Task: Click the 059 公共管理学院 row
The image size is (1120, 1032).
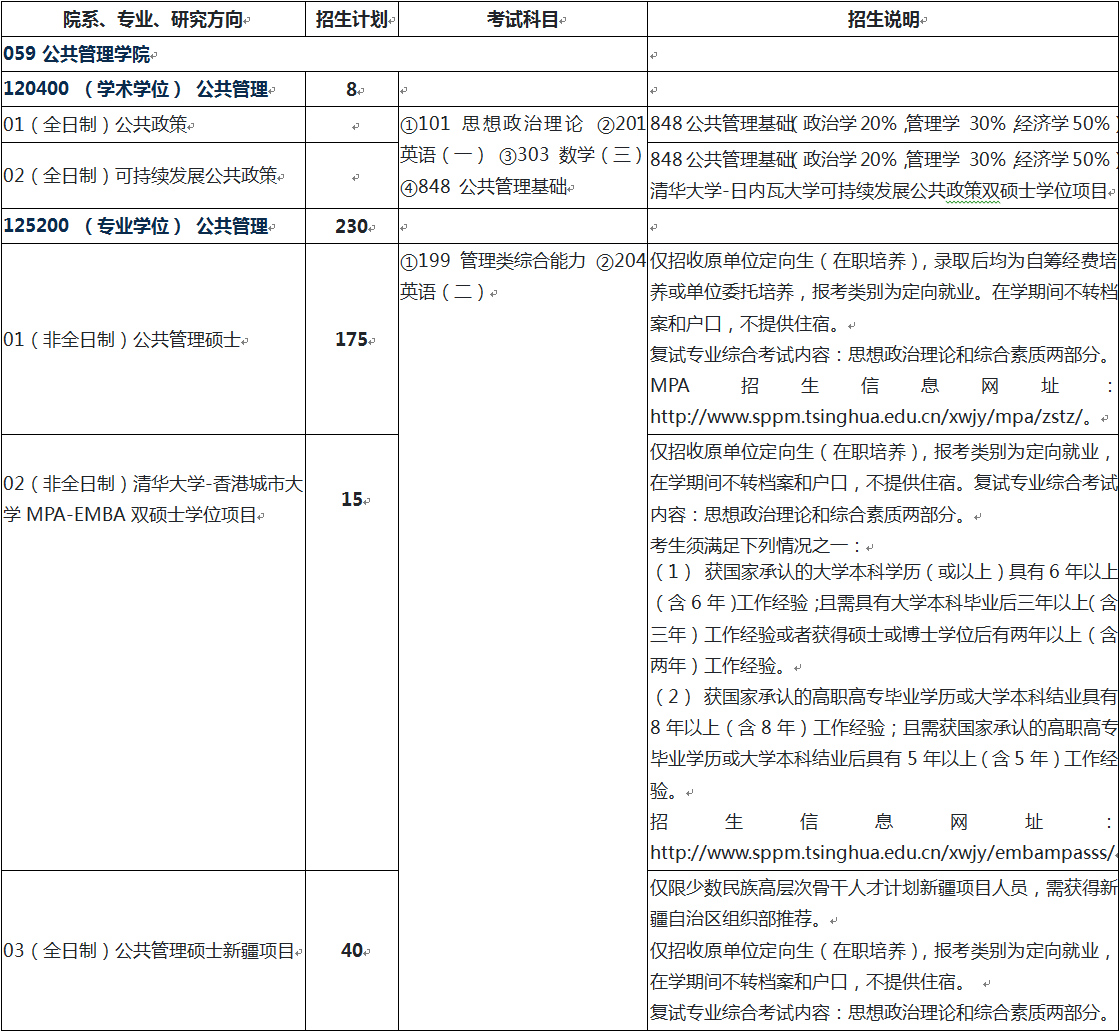Action: (77, 55)
